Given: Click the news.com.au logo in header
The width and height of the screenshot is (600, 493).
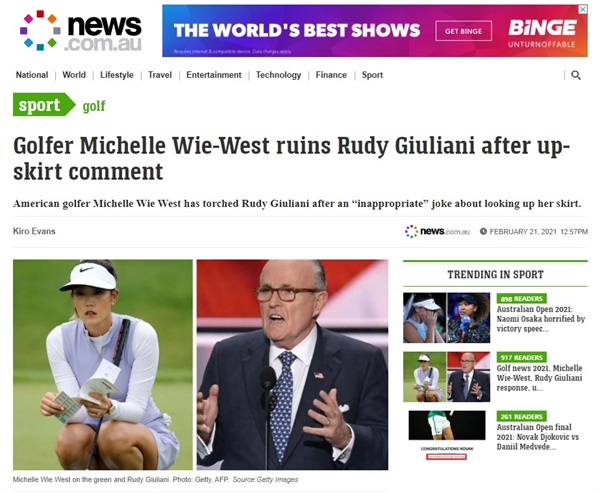Looking at the screenshot, I should point(80,31).
